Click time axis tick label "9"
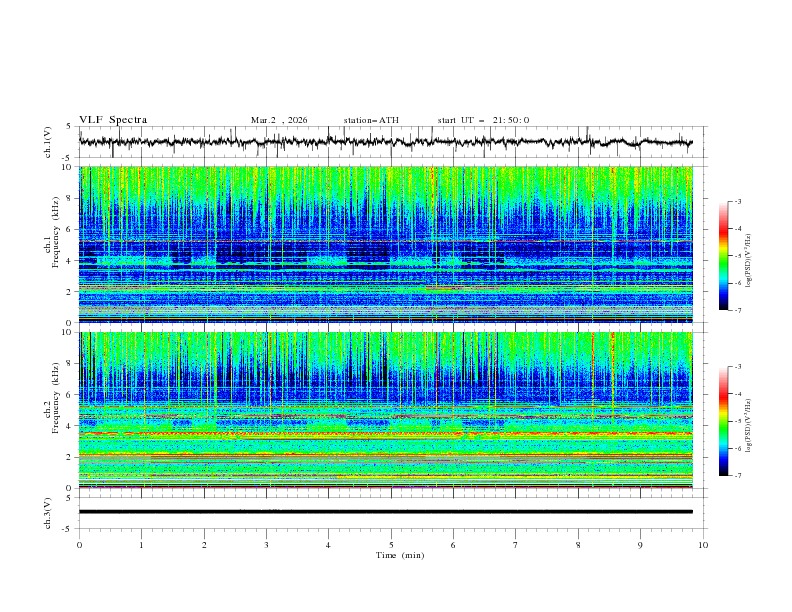Viewport: 792px width, 612px height. click(x=640, y=545)
